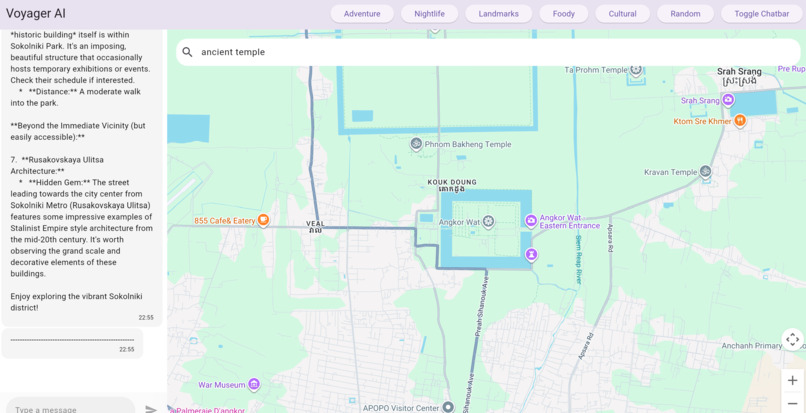Click the VEAL map label
Image resolution: width=806 pixels, height=413 pixels.
click(316, 227)
